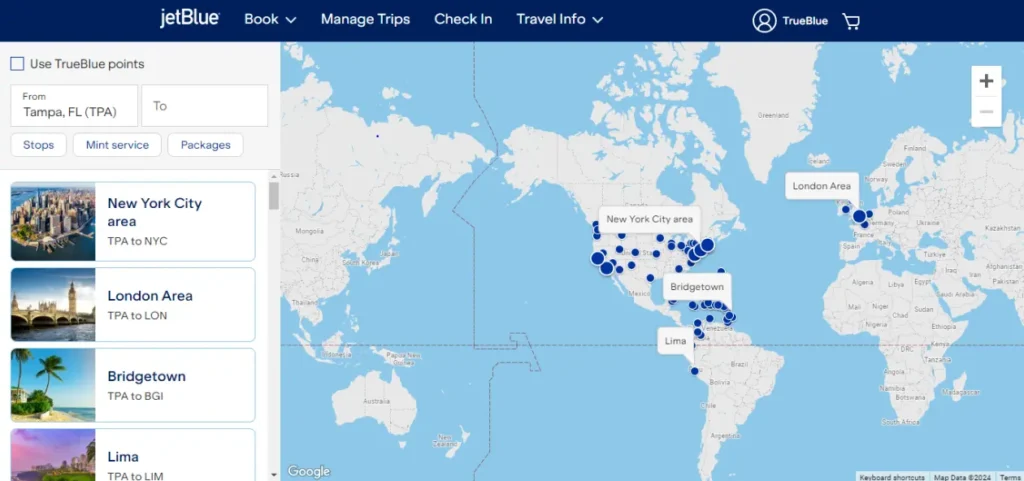Click the list scroll down arrow
1024x481 pixels.
click(274, 475)
